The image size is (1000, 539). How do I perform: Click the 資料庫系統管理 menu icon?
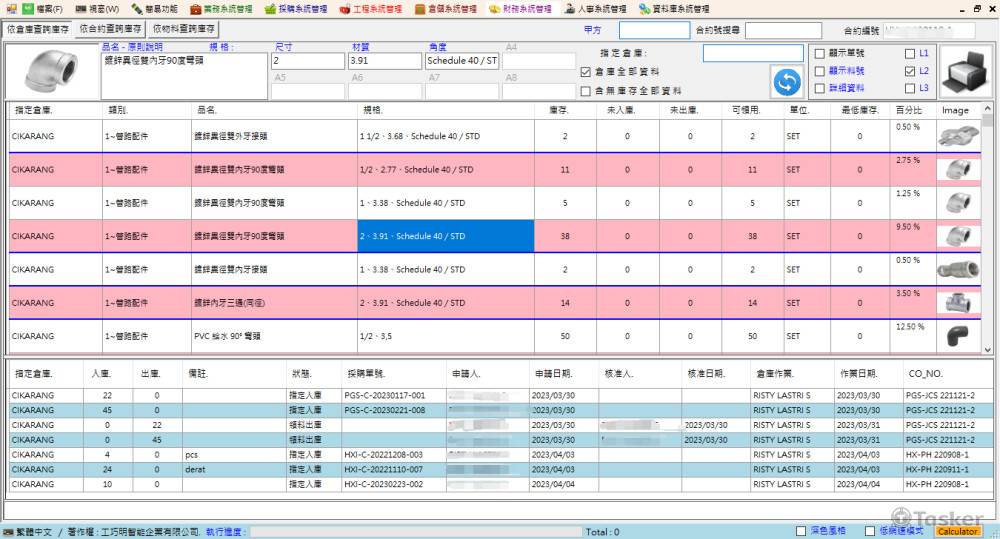pyautogui.click(x=644, y=9)
